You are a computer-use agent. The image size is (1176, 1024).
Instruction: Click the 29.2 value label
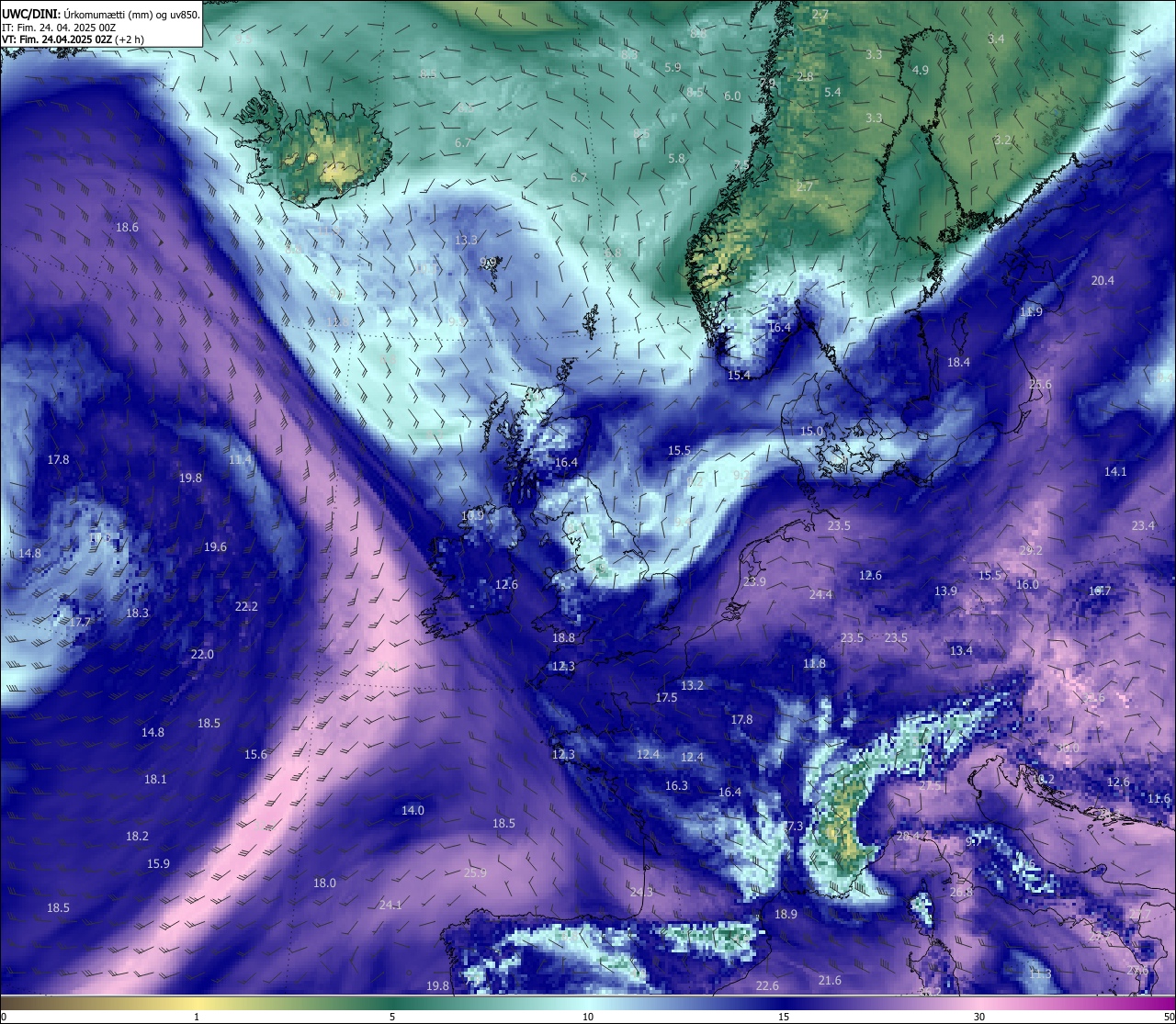tap(1031, 550)
